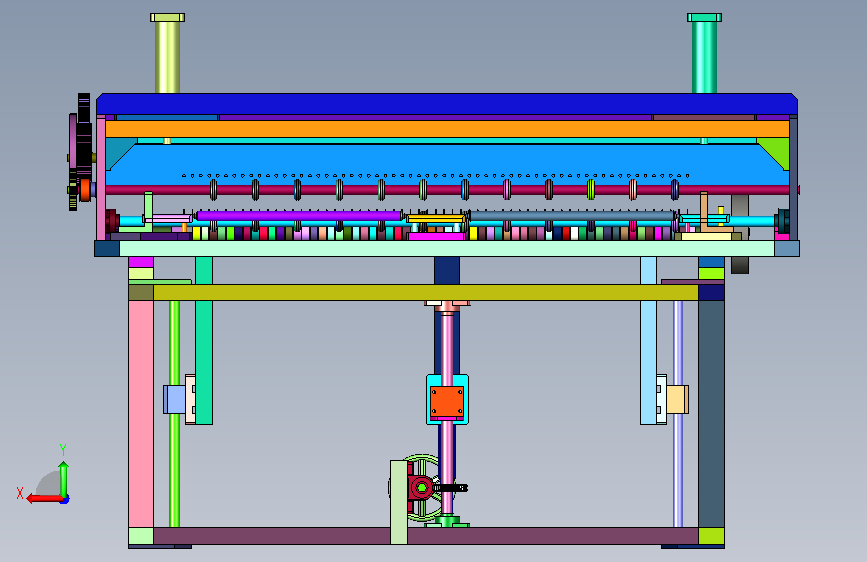Click the red X label of the triad
The image size is (867, 562).
click(x=20, y=493)
